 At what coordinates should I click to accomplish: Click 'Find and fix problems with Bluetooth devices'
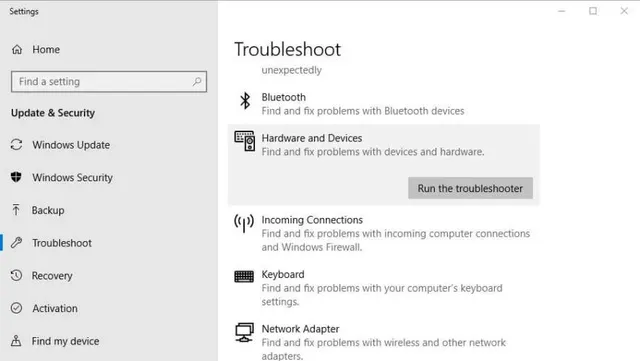tap(363, 111)
